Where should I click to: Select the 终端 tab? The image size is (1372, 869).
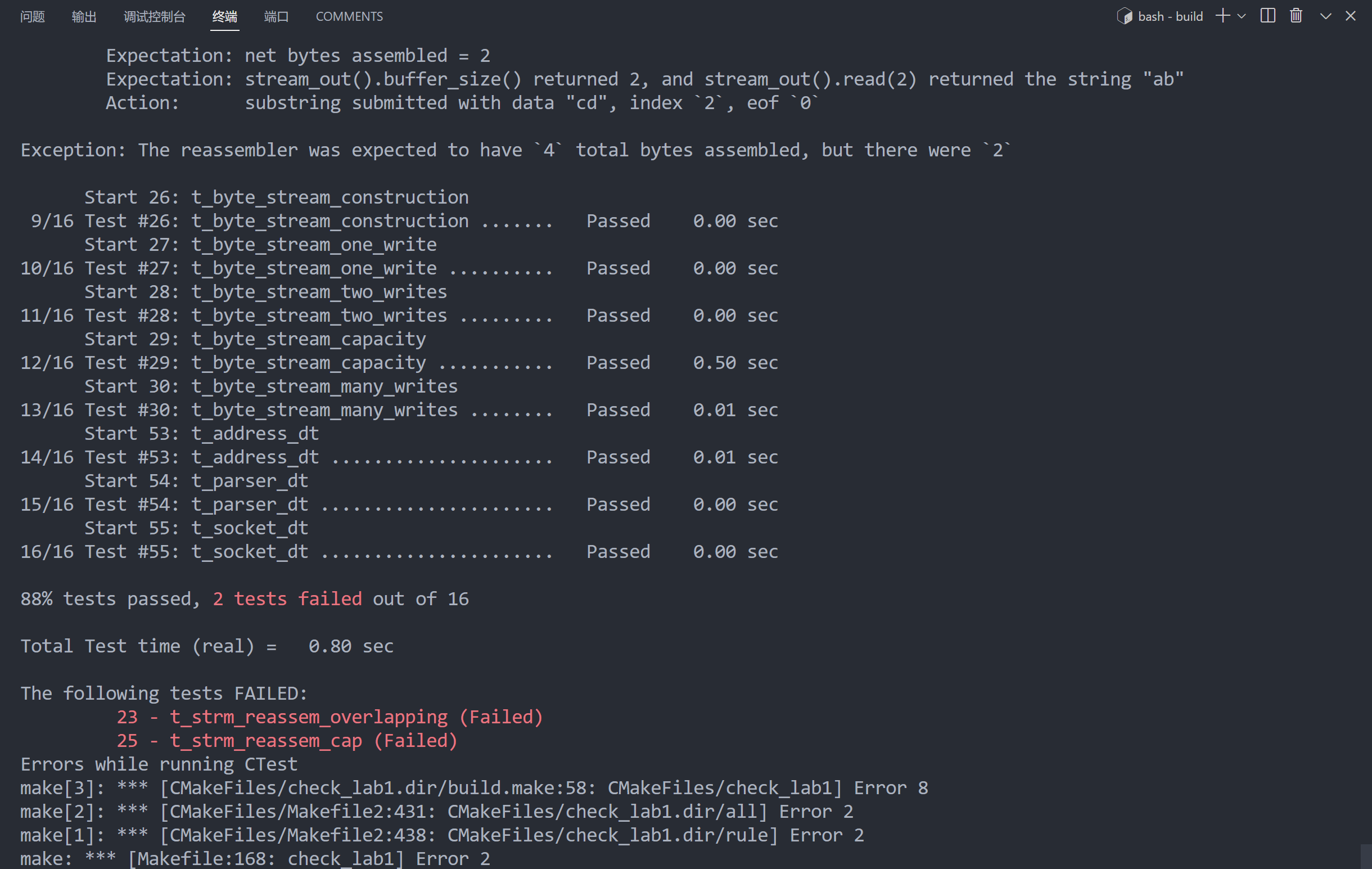point(224,16)
